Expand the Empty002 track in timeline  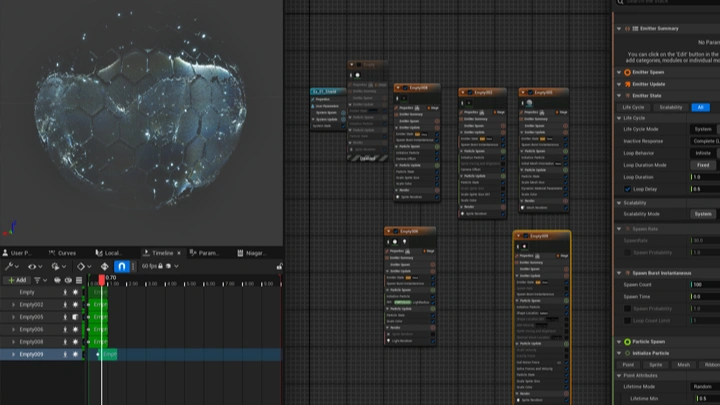13,304
